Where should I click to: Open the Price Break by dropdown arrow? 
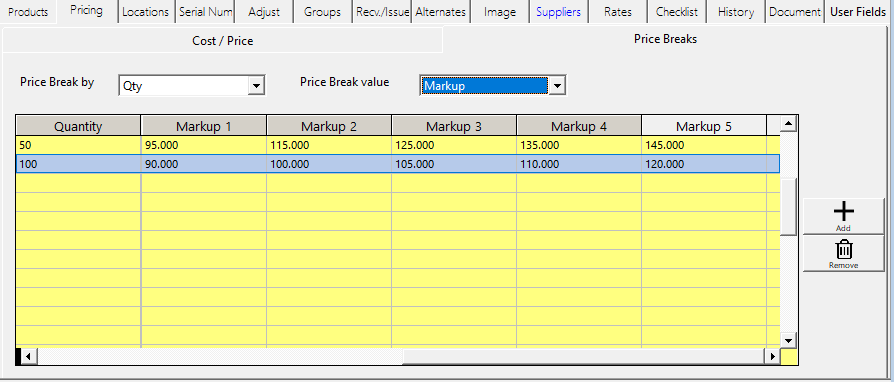pos(257,86)
